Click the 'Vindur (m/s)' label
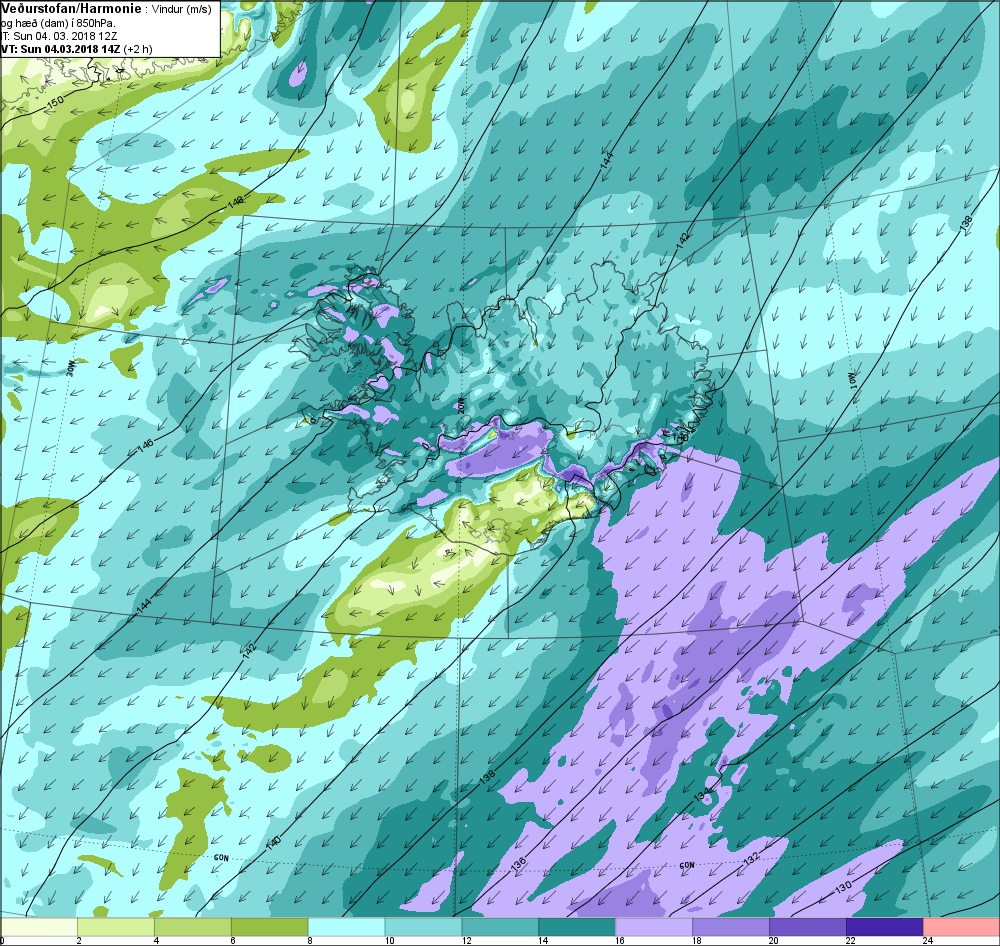1000x946 pixels. tap(182, 10)
